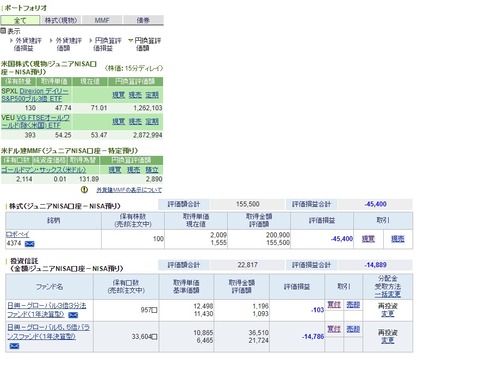
Task: Click the ポートフォリオ heading
Action: tap(25, 8)
